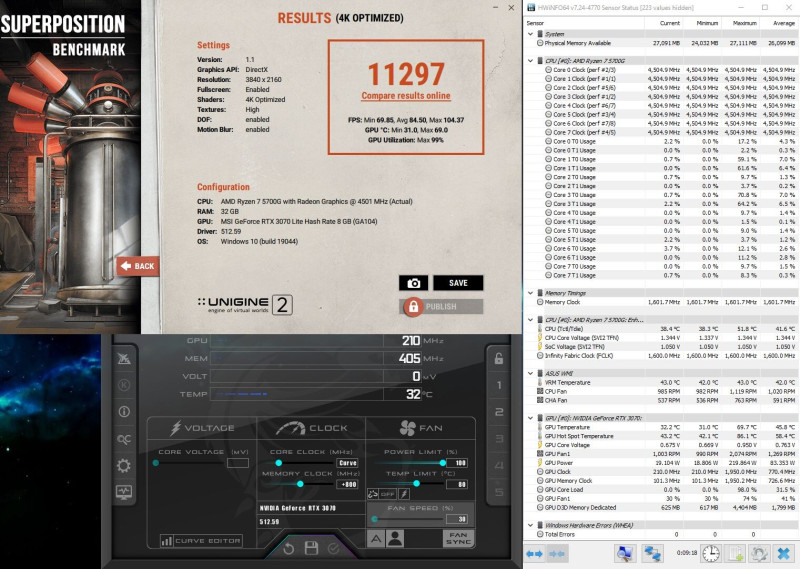Viewport: 800px width, 569px height.
Task: Click the empty Core Voltage value field
Action: click(238, 463)
